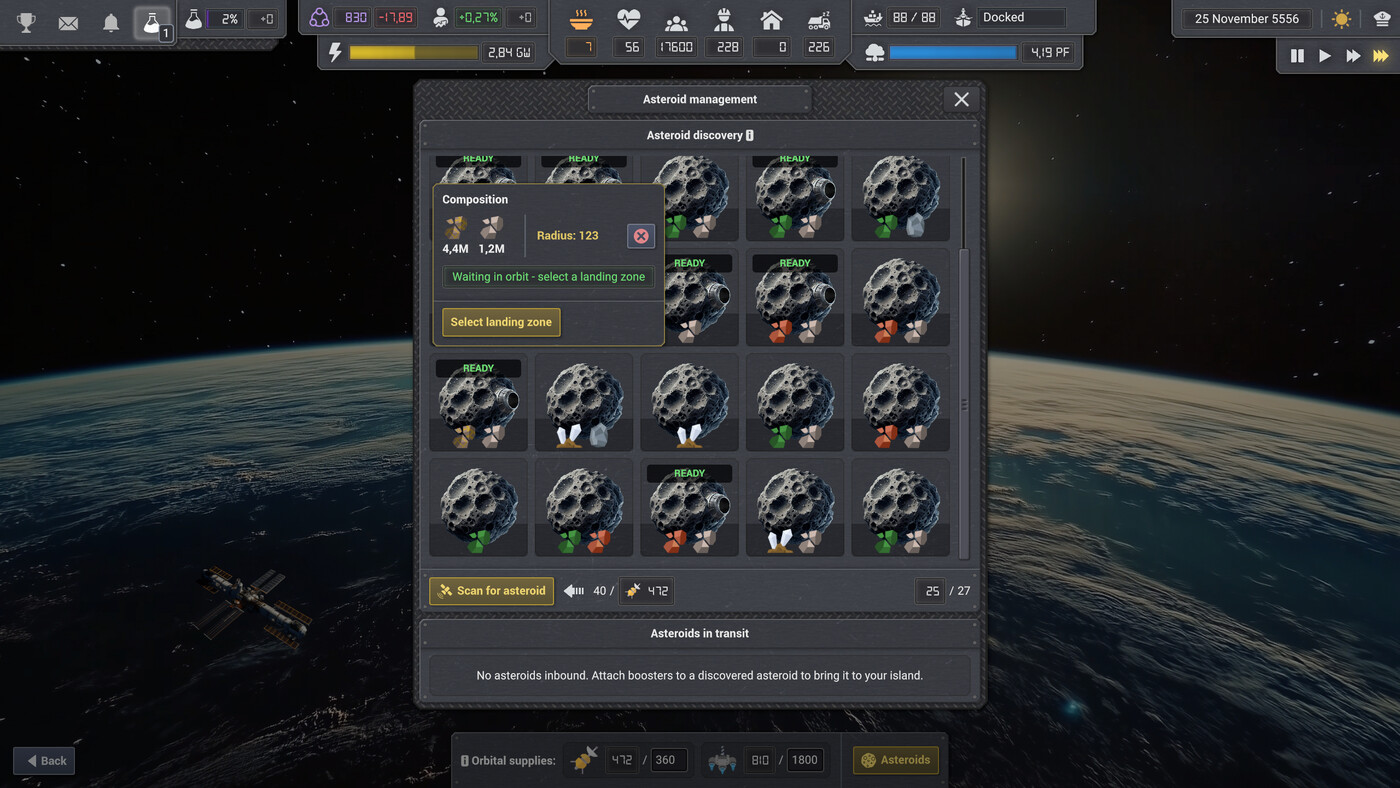
Task: Click the orange food bowl icon
Action: coord(581,19)
